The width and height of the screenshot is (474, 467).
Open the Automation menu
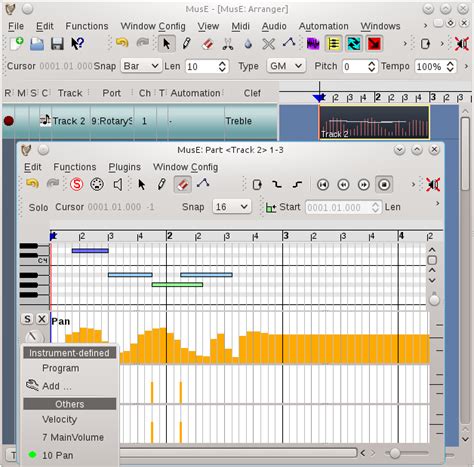click(323, 26)
